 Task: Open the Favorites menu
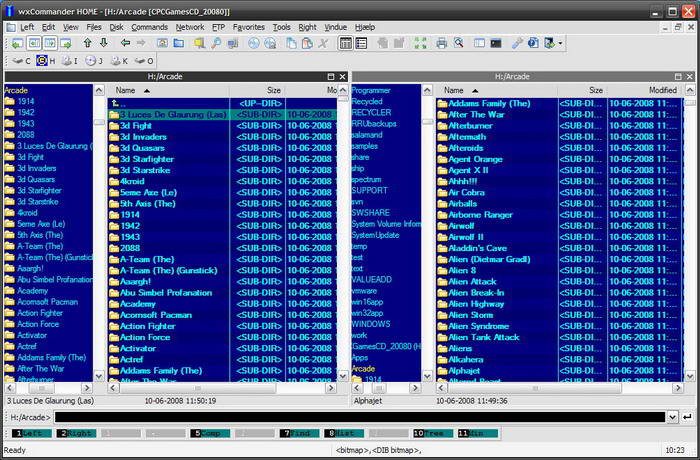249,27
